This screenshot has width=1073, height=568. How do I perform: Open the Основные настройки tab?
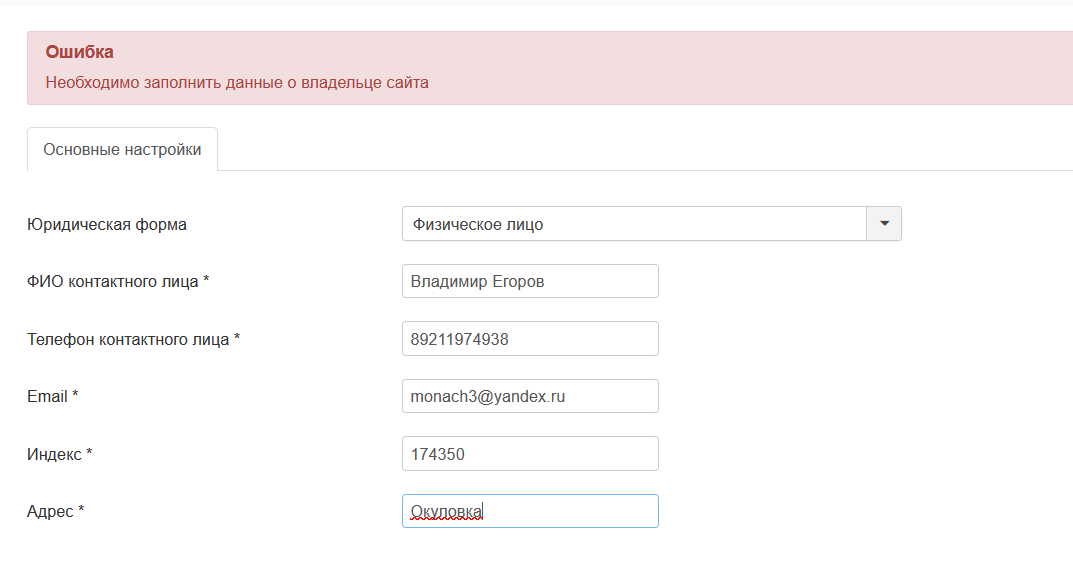pos(122,150)
